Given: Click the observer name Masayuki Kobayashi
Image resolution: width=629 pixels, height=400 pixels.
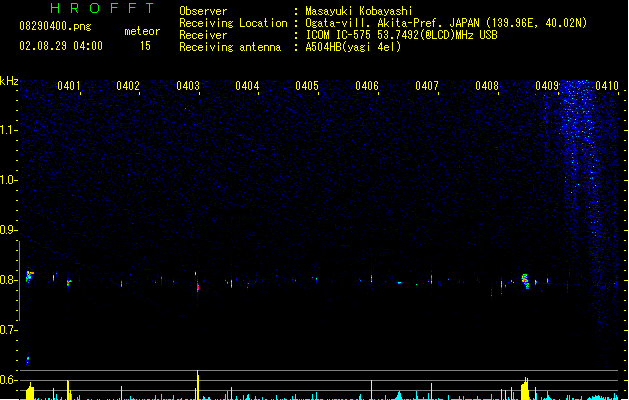Looking at the screenshot, I should coord(359,11).
